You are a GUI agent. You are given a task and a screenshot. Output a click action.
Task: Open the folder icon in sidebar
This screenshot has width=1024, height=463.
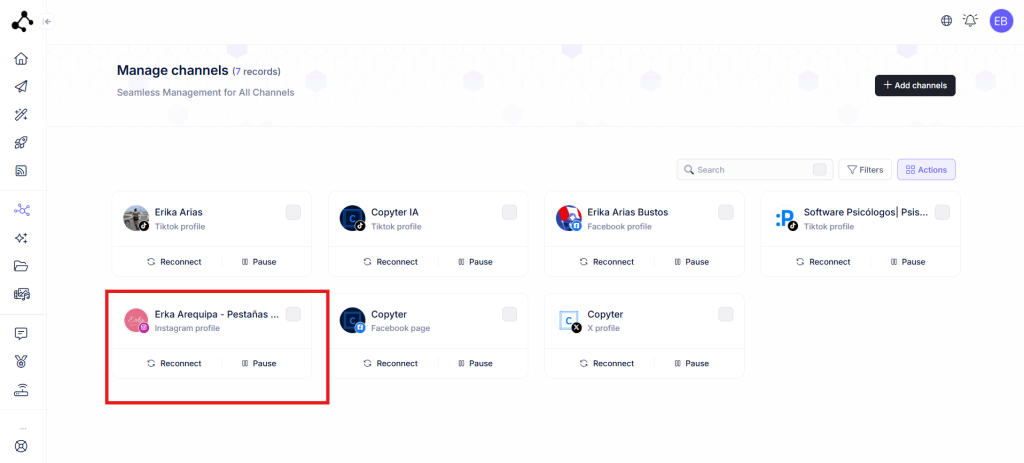click(x=21, y=266)
